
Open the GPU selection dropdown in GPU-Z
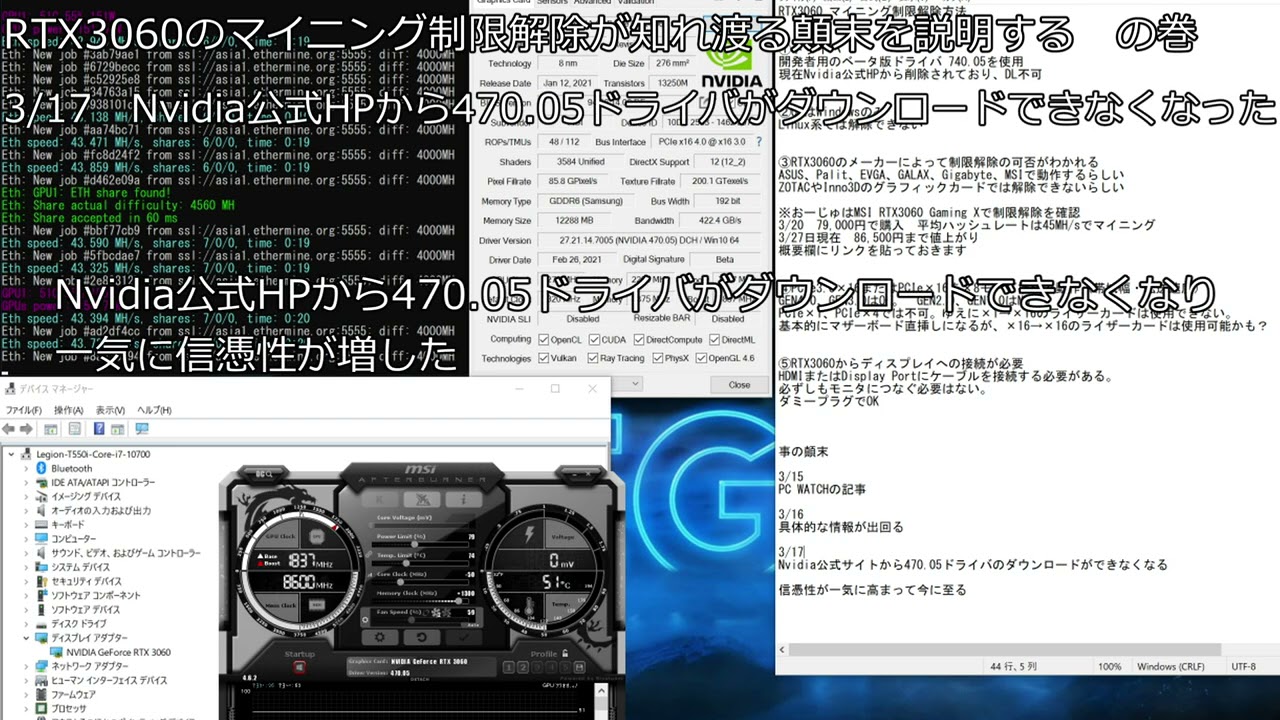click(x=636, y=384)
